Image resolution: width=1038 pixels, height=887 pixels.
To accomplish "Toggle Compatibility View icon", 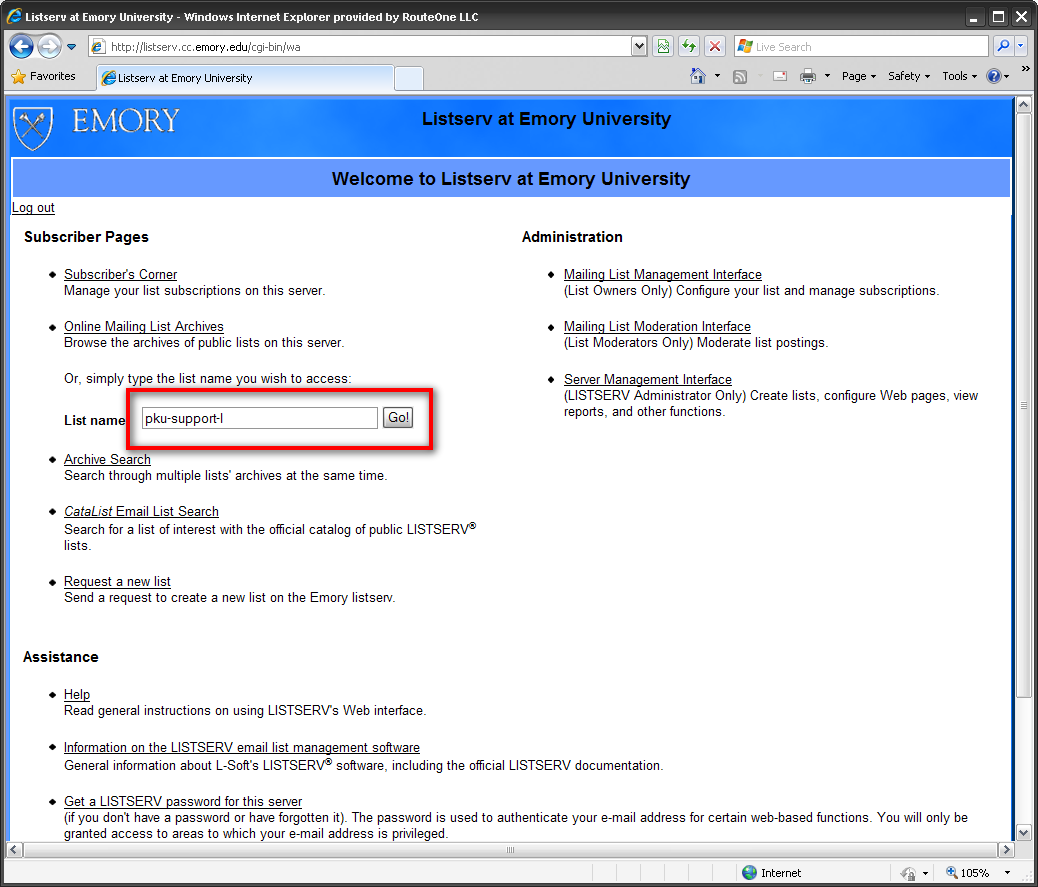I will tap(663, 46).
